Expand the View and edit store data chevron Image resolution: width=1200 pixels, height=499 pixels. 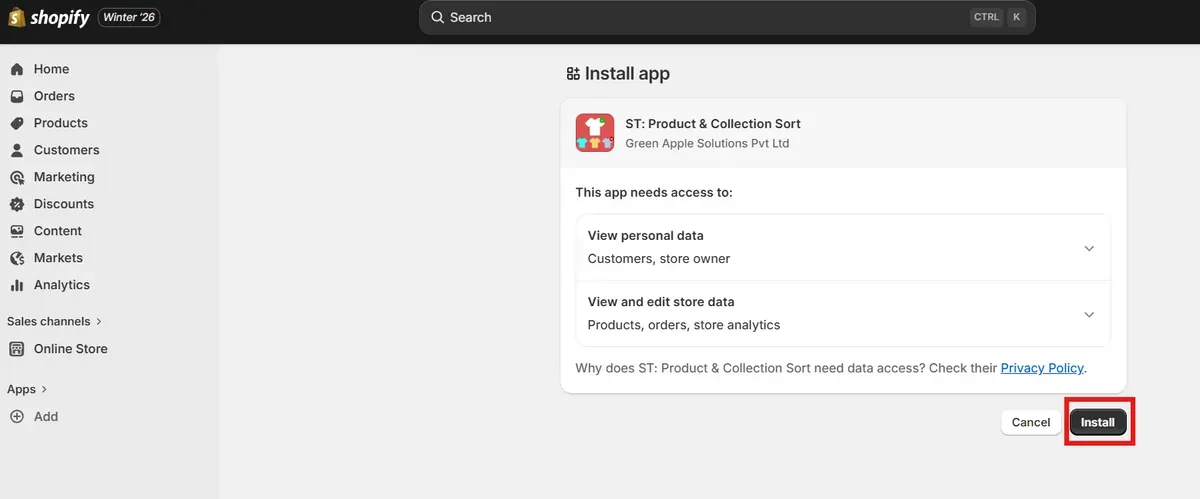tap(1089, 314)
